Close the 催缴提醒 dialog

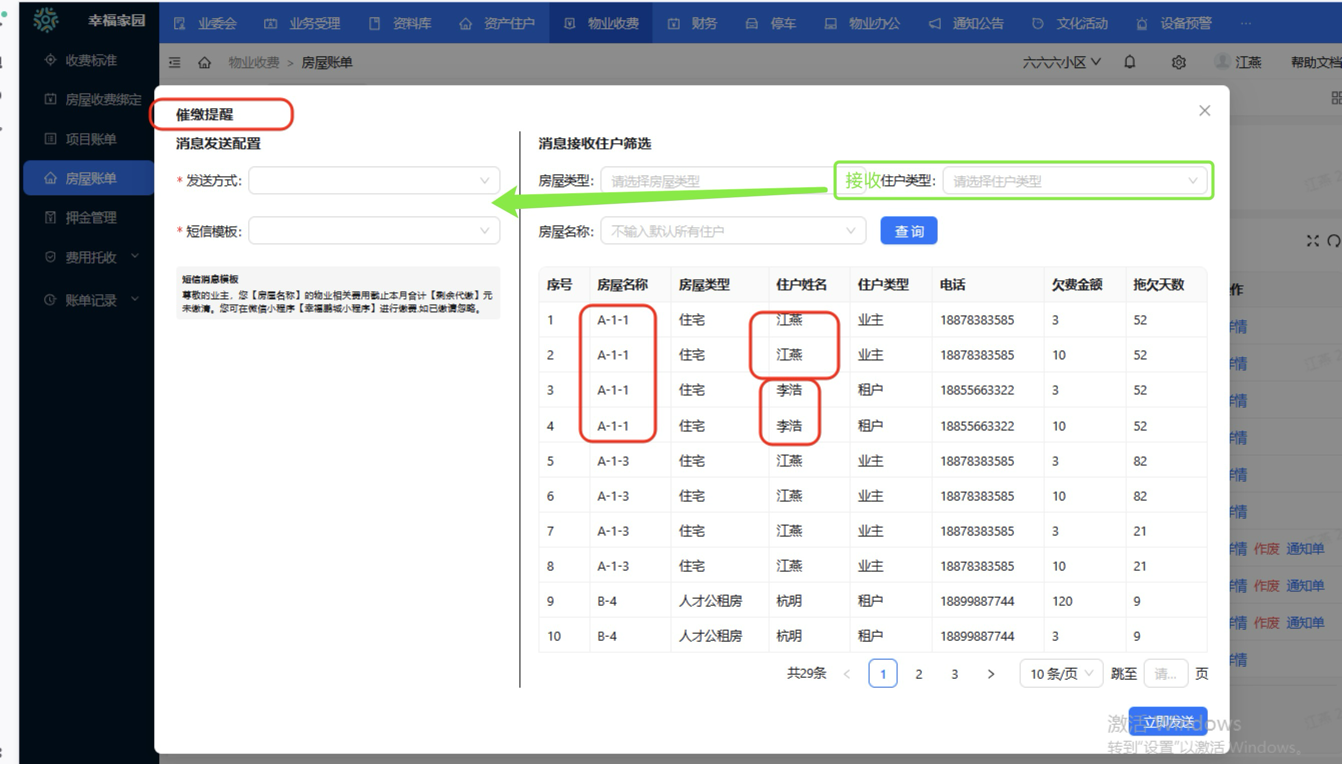[1204, 111]
